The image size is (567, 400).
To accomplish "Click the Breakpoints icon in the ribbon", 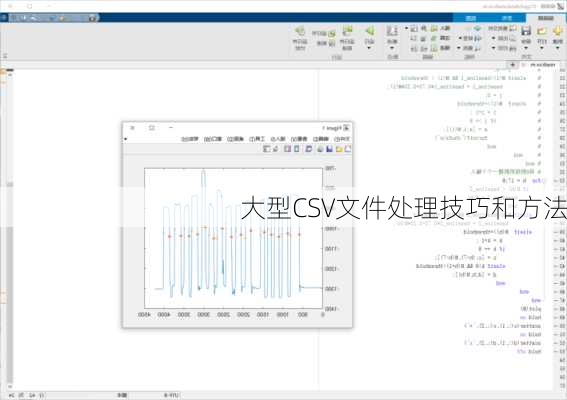I will [392, 30].
